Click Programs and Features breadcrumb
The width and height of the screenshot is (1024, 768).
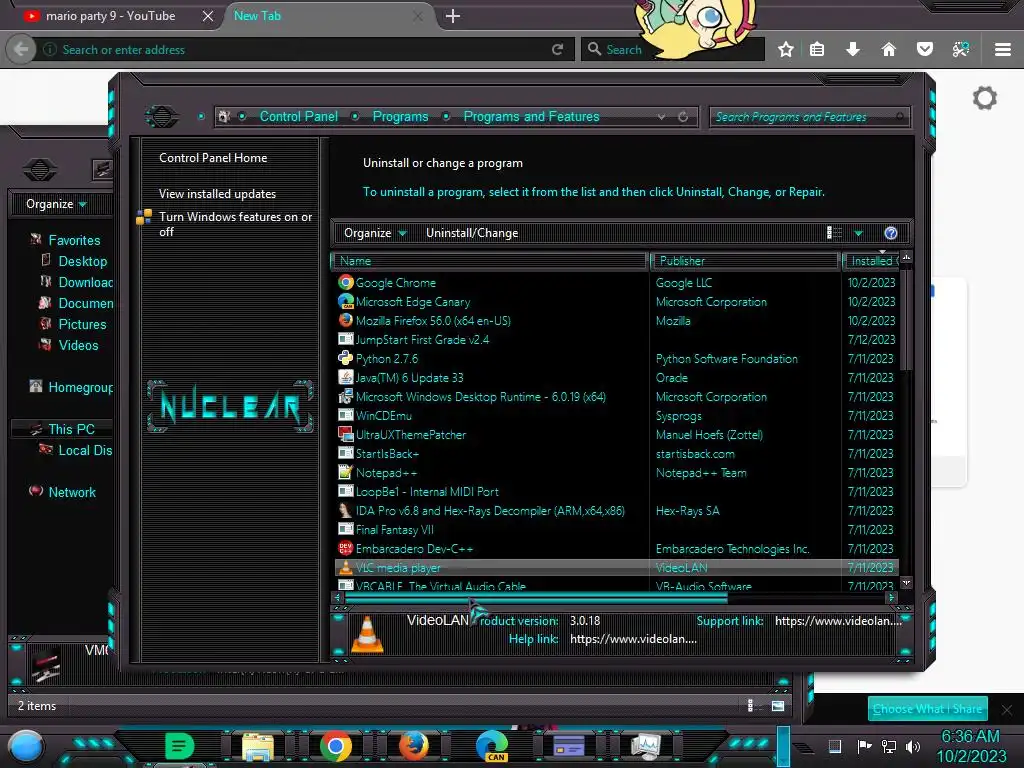[531, 117]
